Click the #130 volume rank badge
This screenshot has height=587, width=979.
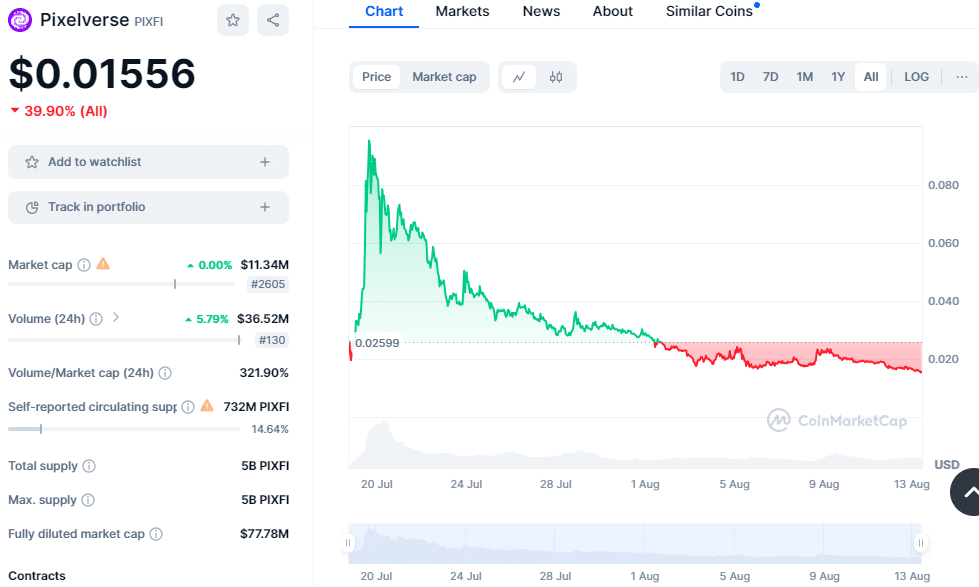point(272,340)
